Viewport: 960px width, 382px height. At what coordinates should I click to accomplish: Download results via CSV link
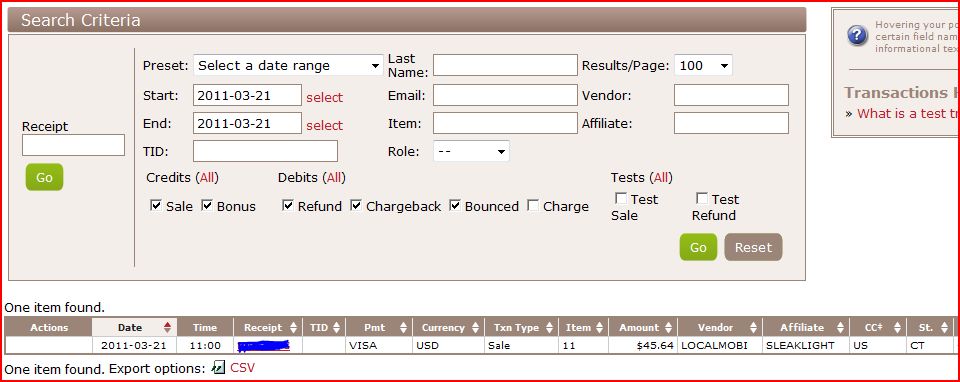242,368
